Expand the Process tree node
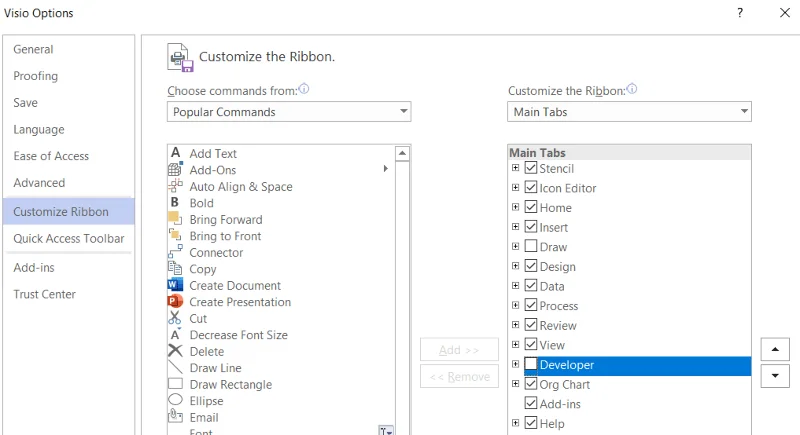Screen dimensions: 800x435 [515, 305]
